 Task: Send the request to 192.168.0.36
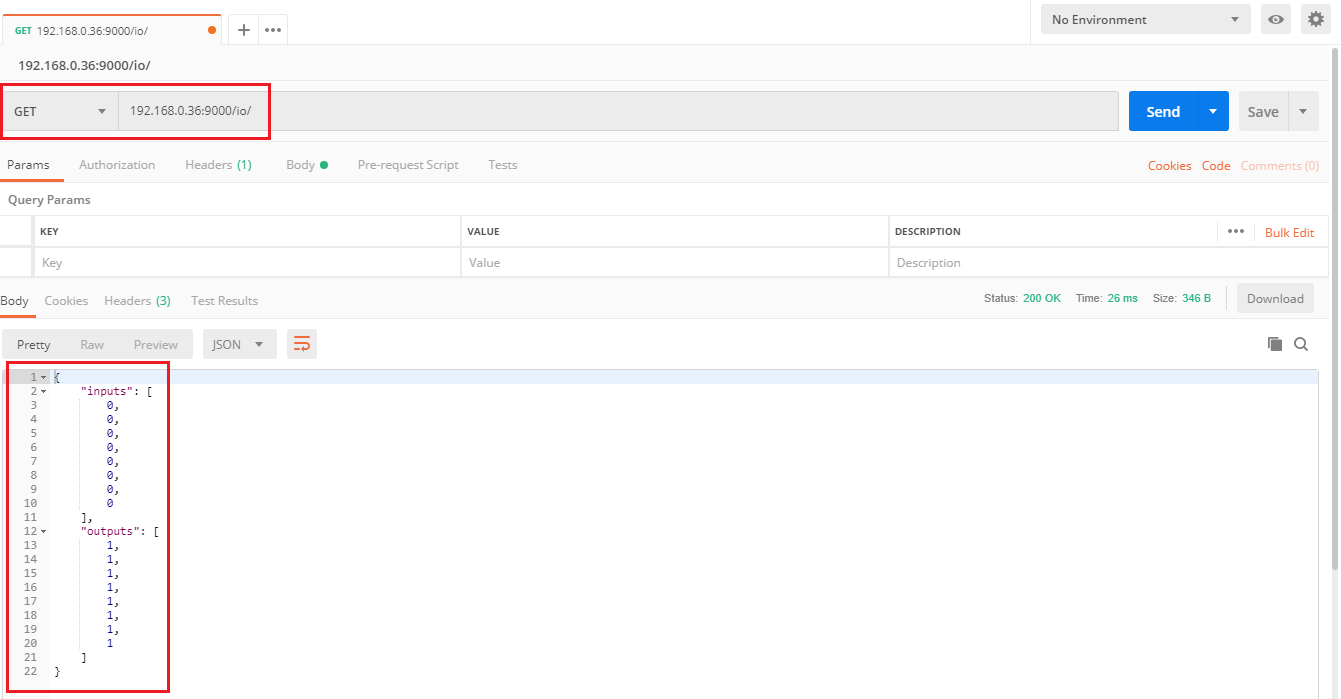tap(1162, 111)
